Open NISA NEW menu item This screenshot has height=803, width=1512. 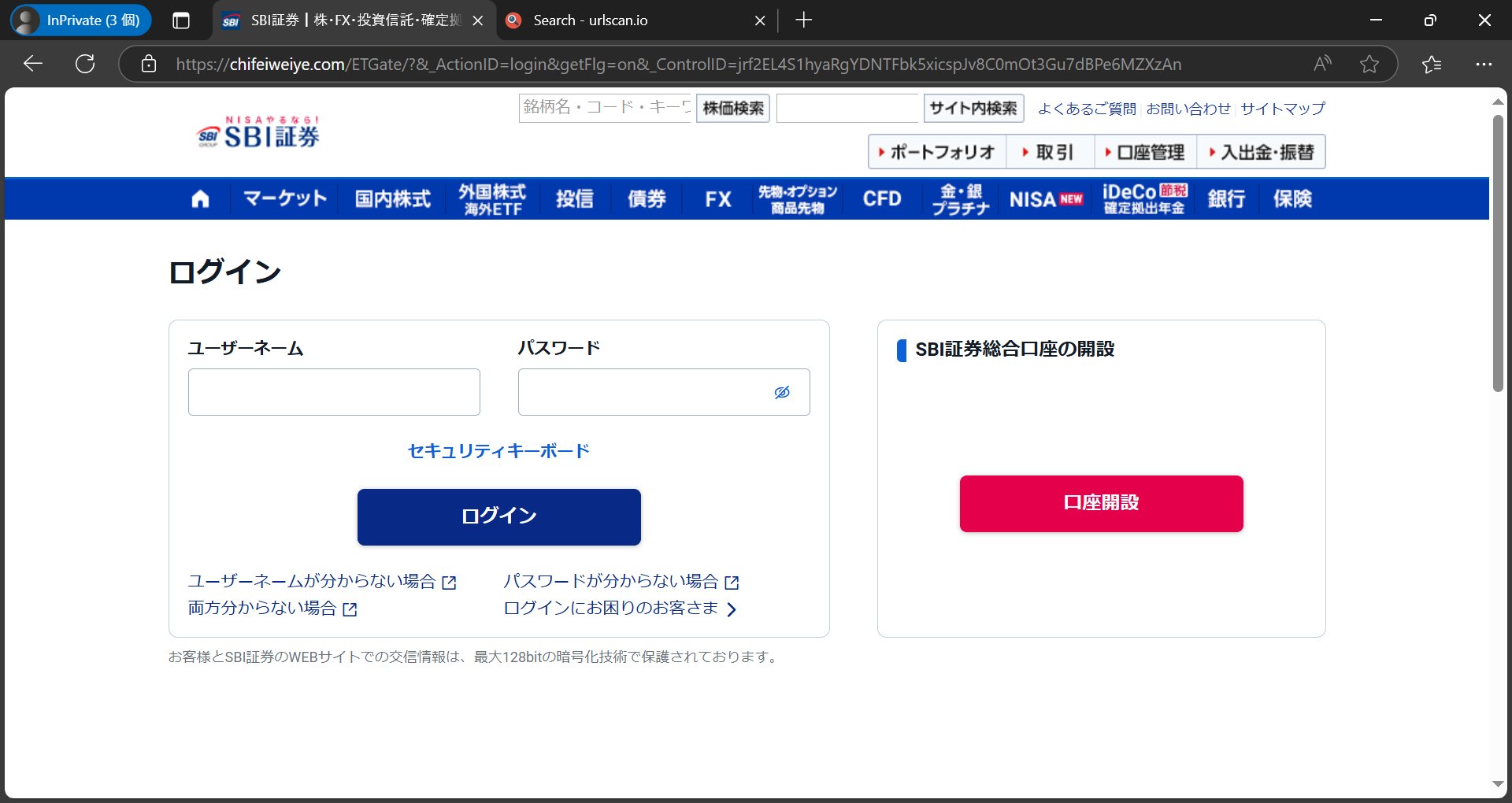coord(1046,199)
